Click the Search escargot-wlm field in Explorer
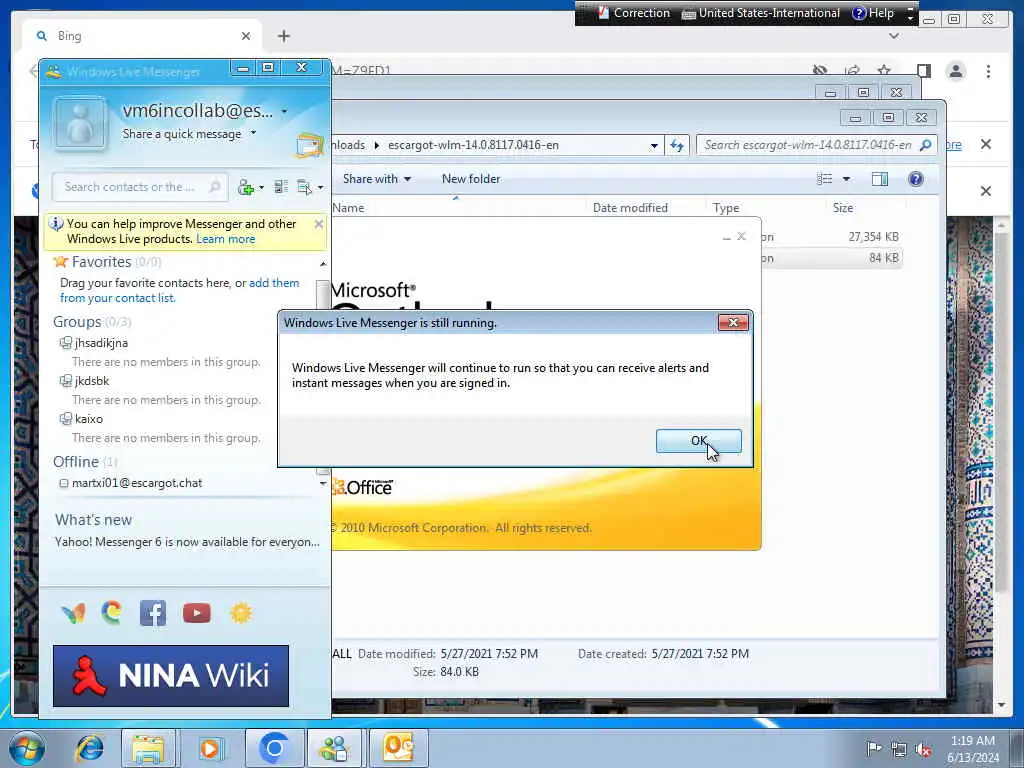The height and width of the screenshot is (768, 1024). [x=816, y=145]
